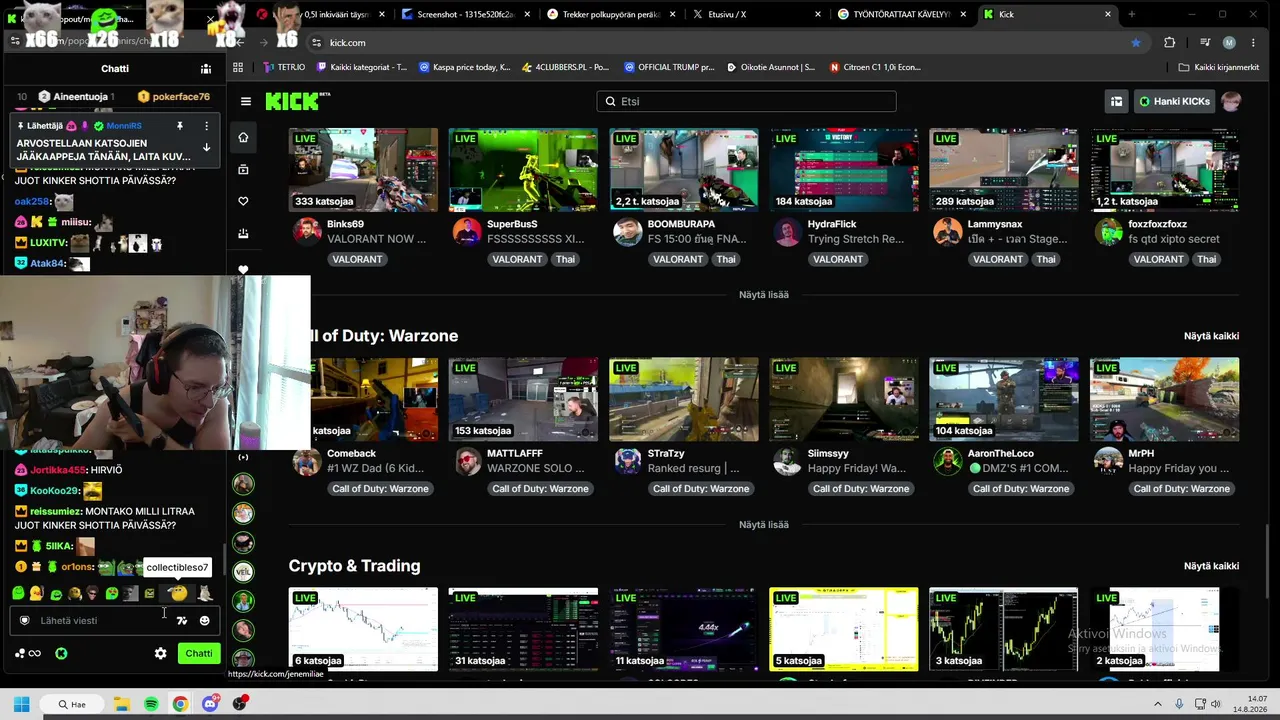This screenshot has height=720, width=1280.
Task: Open Chrome three-dot menu
Action: (1253, 43)
